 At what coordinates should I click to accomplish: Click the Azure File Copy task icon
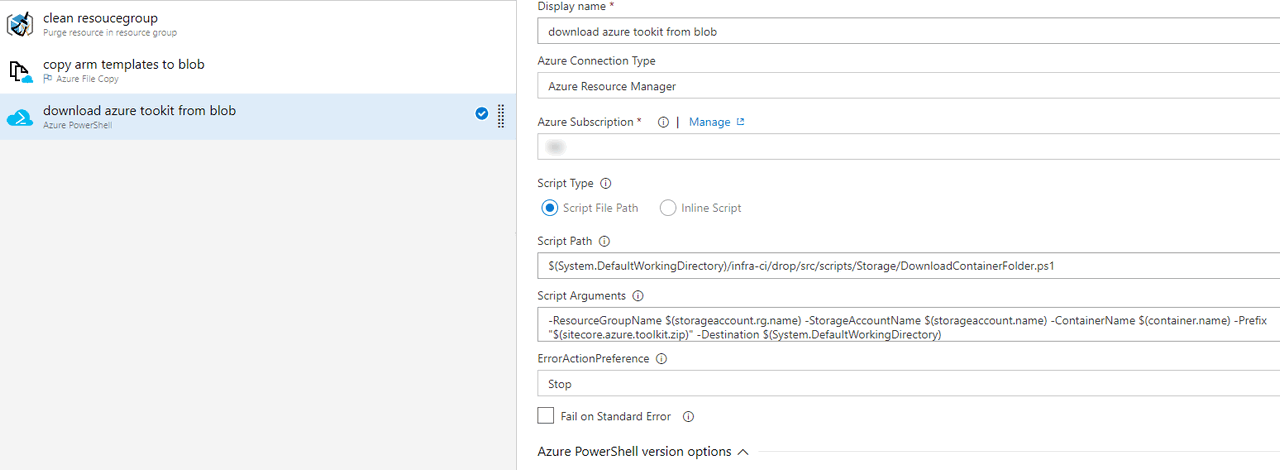click(x=21, y=71)
